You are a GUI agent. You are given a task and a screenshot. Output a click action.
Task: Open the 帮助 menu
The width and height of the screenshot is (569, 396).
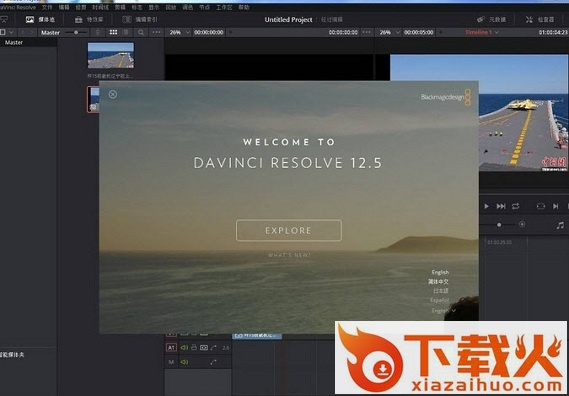coord(243,7)
